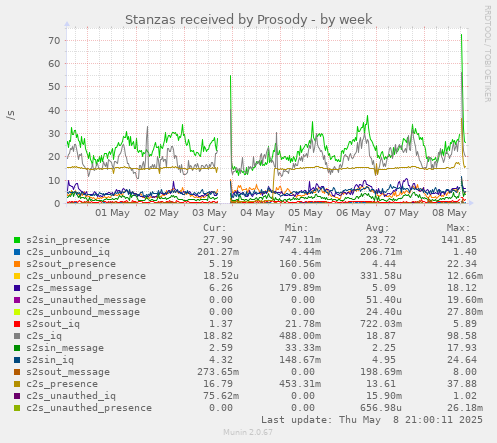Select the c2s_unauthed_presence legend label

89,408
